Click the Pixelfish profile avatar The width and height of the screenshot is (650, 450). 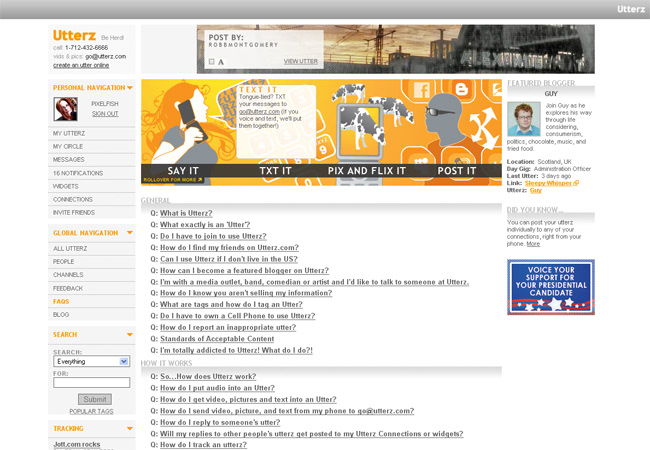[65, 109]
